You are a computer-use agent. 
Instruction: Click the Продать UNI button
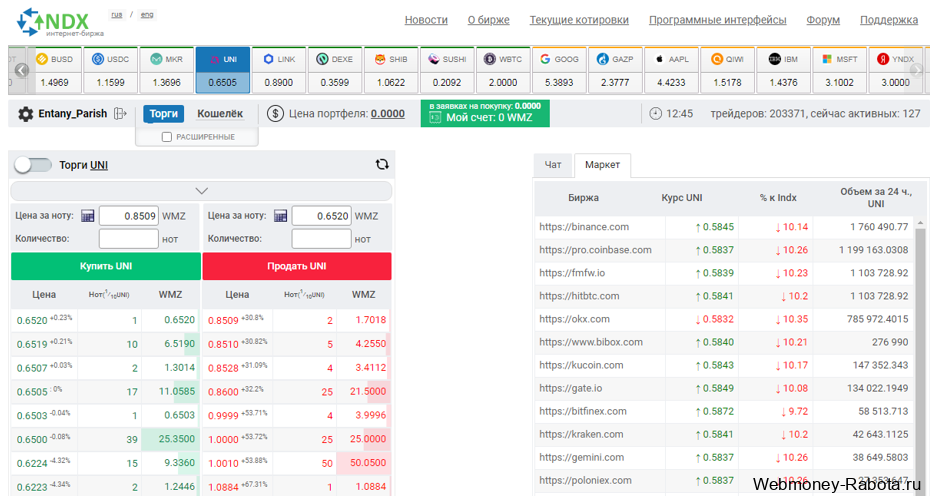[x=297, y=266]
